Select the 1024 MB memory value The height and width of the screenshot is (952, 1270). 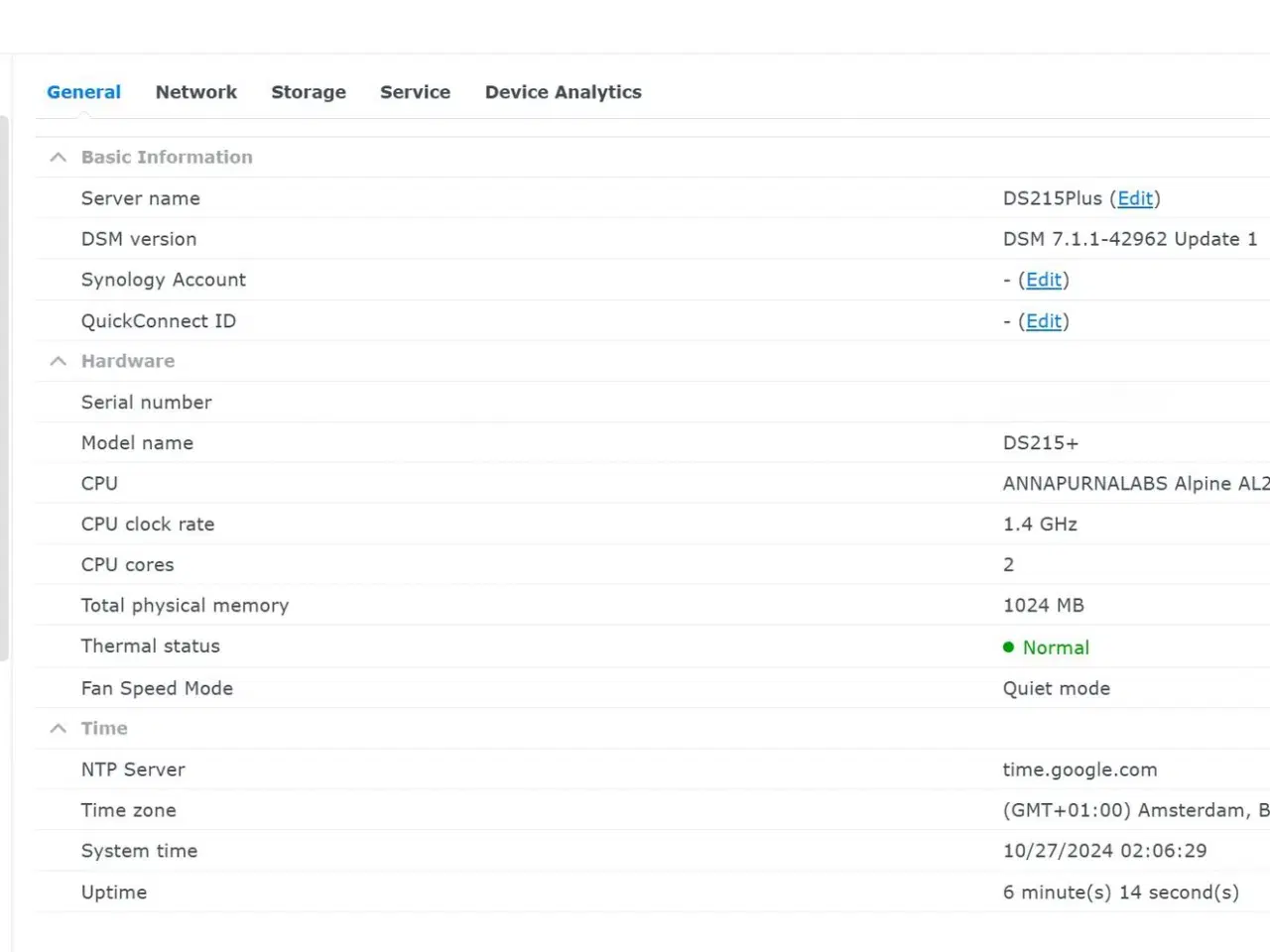(1044, 605)
